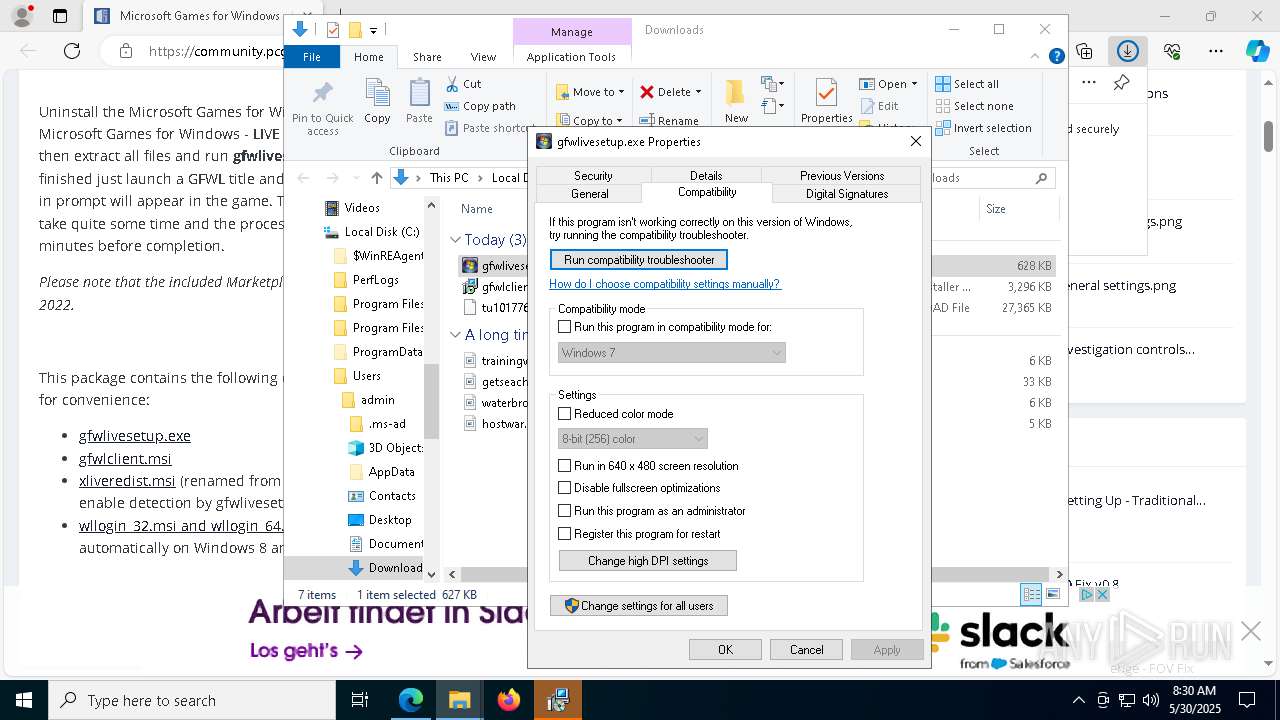Click Change settings for all users
The width and height of the screenshot is (1280, 720).
point(639,606)
